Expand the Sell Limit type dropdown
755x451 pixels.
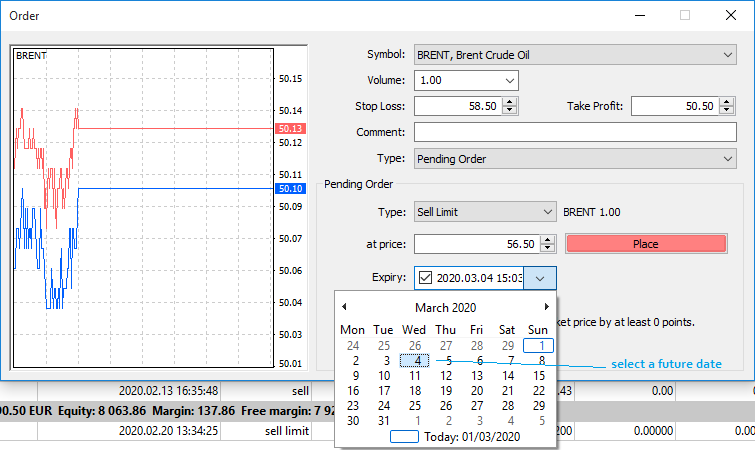(546, 212)
